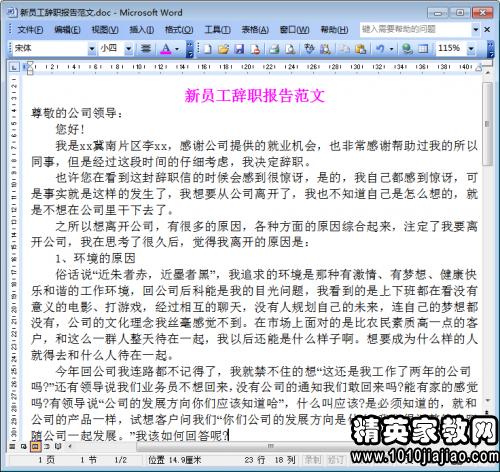This screenshot has height=472, width=500.
Task: Click the line spacing alignment button
Action: [146, 49]
